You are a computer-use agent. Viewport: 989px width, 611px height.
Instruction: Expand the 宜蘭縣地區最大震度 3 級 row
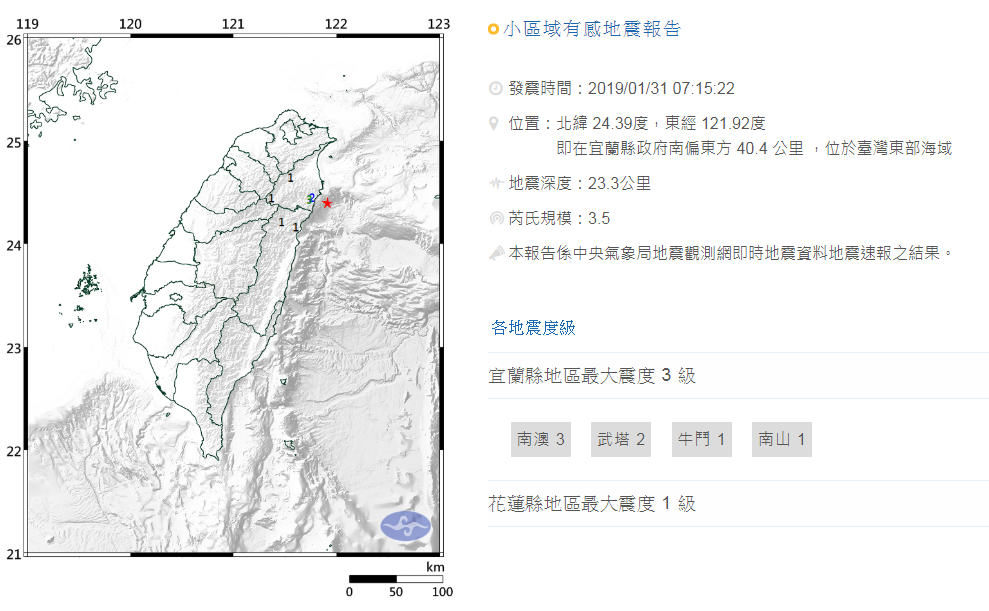[738, 376]
